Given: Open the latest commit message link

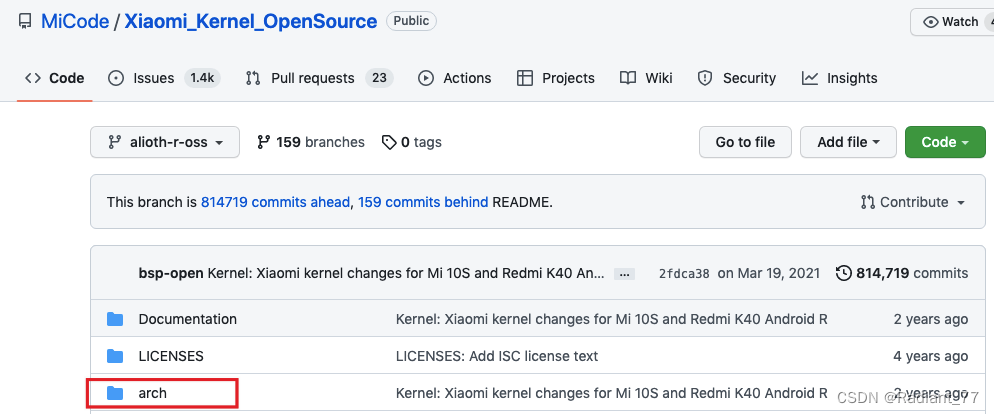Looking at the screenshot, I should pos(406,273).
